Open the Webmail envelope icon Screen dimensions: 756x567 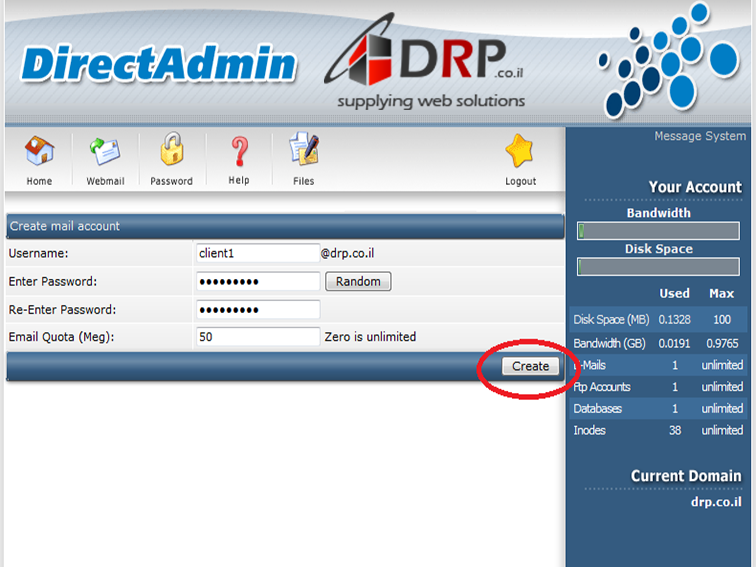pos(104,152)
